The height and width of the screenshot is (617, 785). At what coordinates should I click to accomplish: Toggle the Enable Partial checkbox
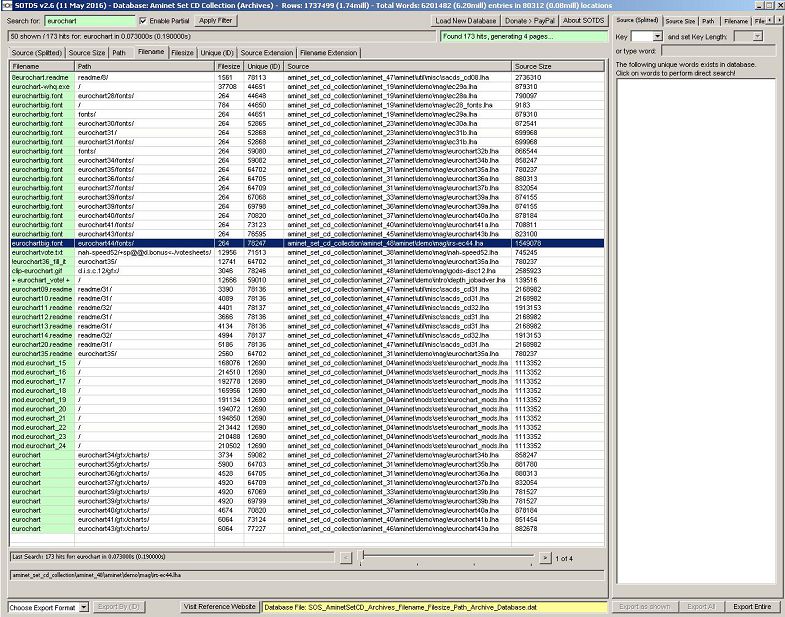click(x=143, y=20)
